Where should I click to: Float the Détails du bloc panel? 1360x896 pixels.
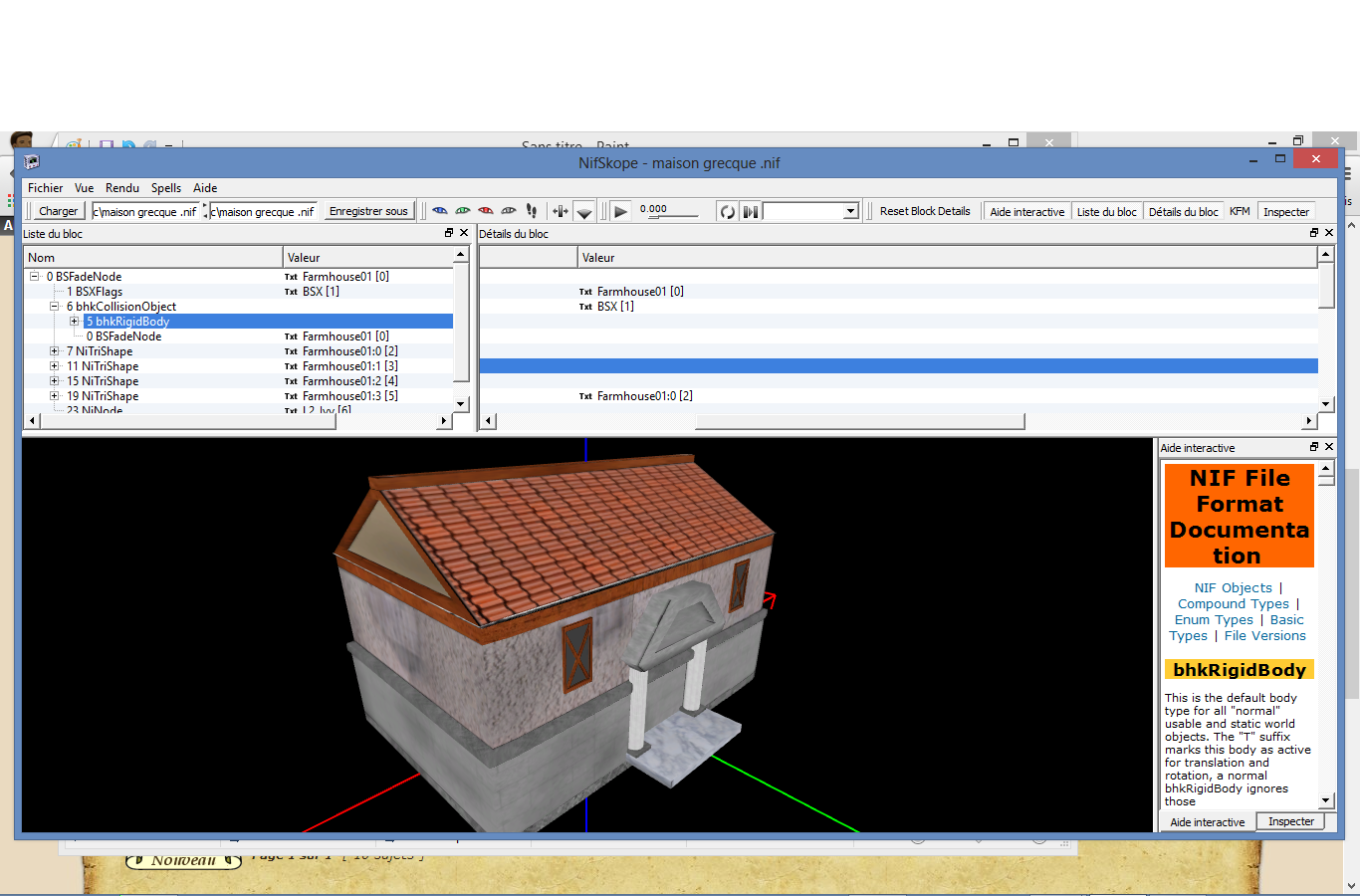1314,233
